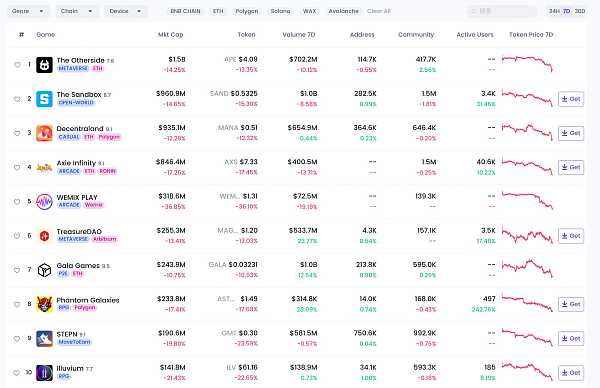Open the Illuvium logo icon
600x388 pixels.
point(44,373)
